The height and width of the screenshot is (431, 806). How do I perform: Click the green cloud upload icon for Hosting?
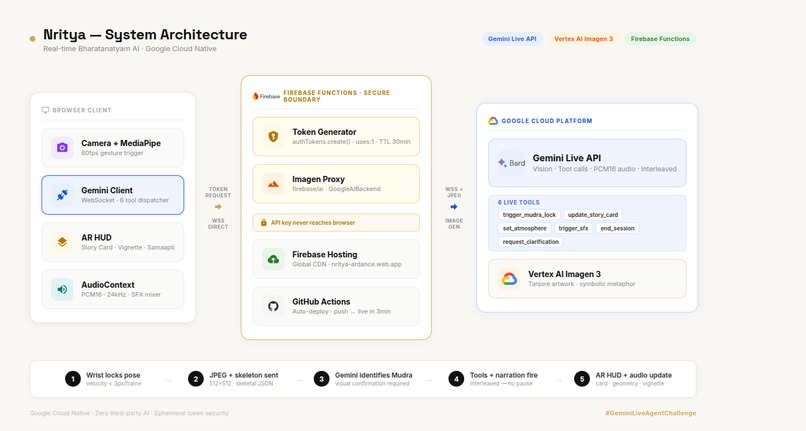(x=273, y=259)
